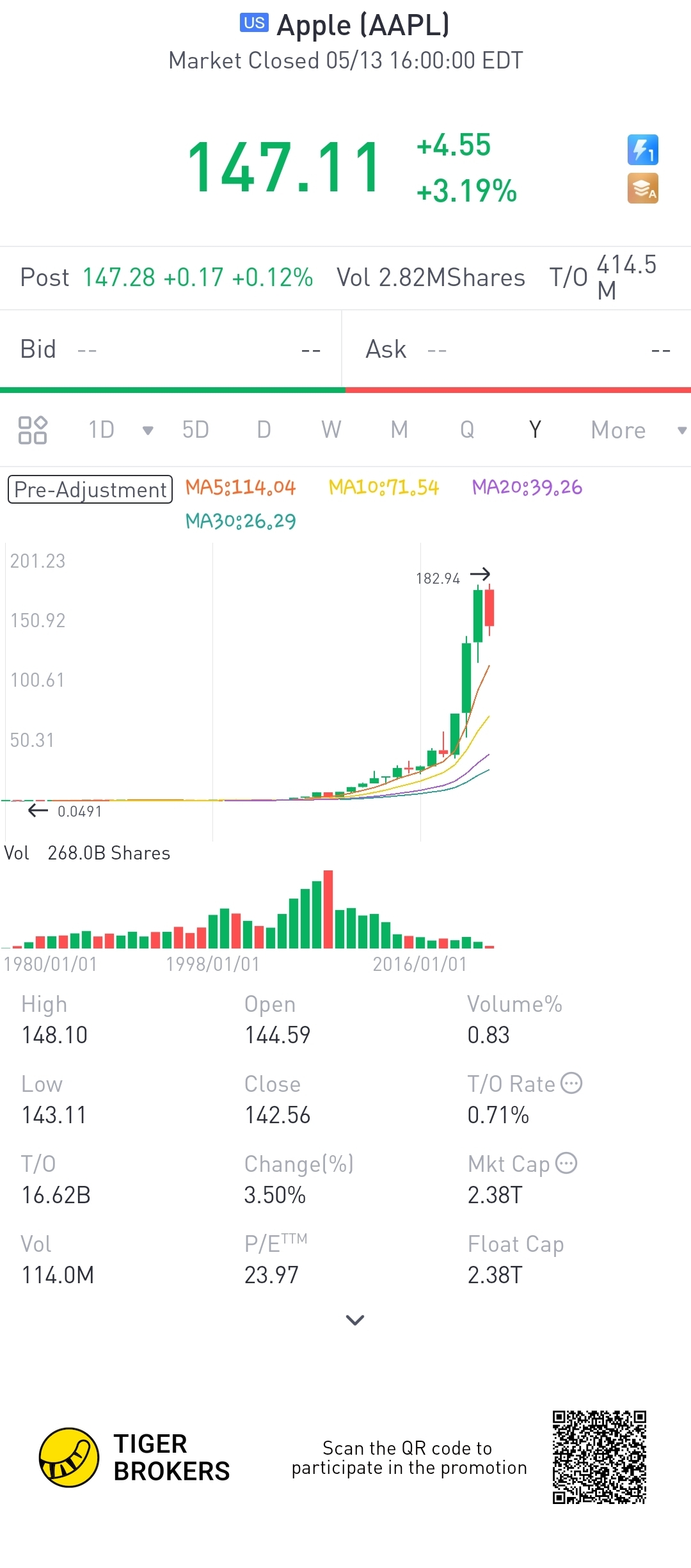
Task: Tap the Post 147.28 after-hours quote
Action: tap(166, 278)
